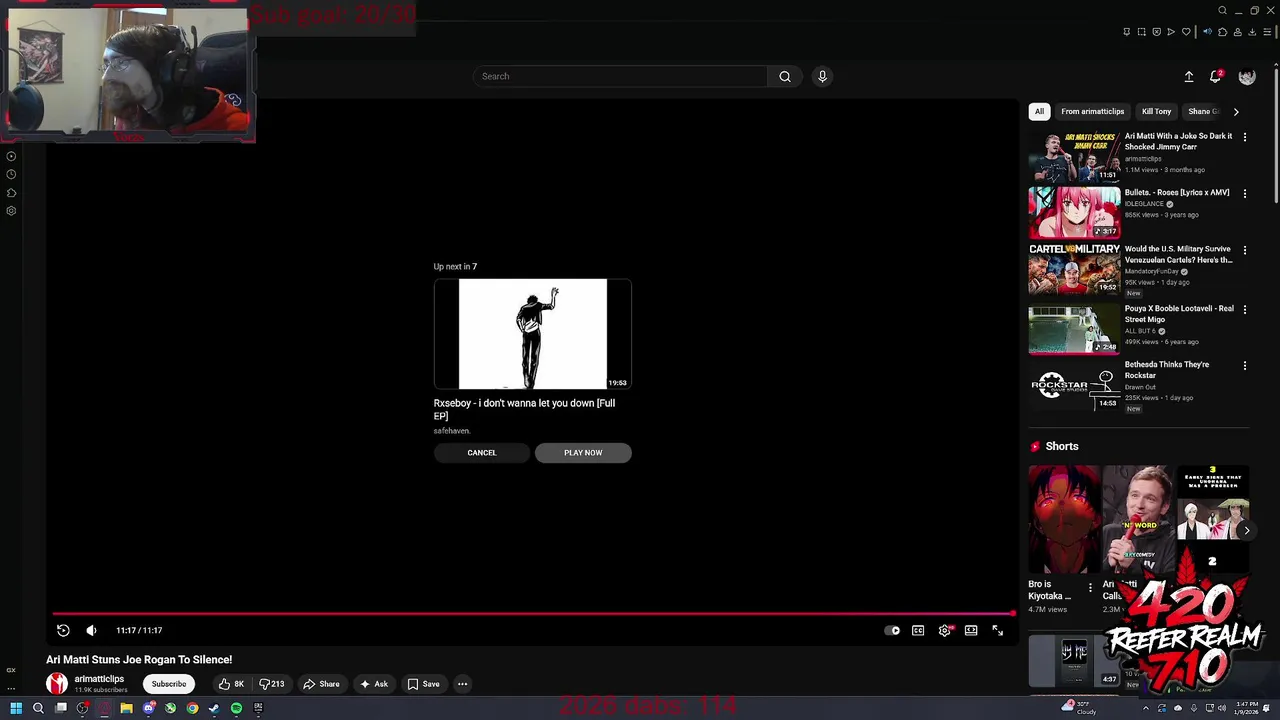Select the Shane G filter chip
Screen dimensions: 1280x720
click(x=1203, y=112)
